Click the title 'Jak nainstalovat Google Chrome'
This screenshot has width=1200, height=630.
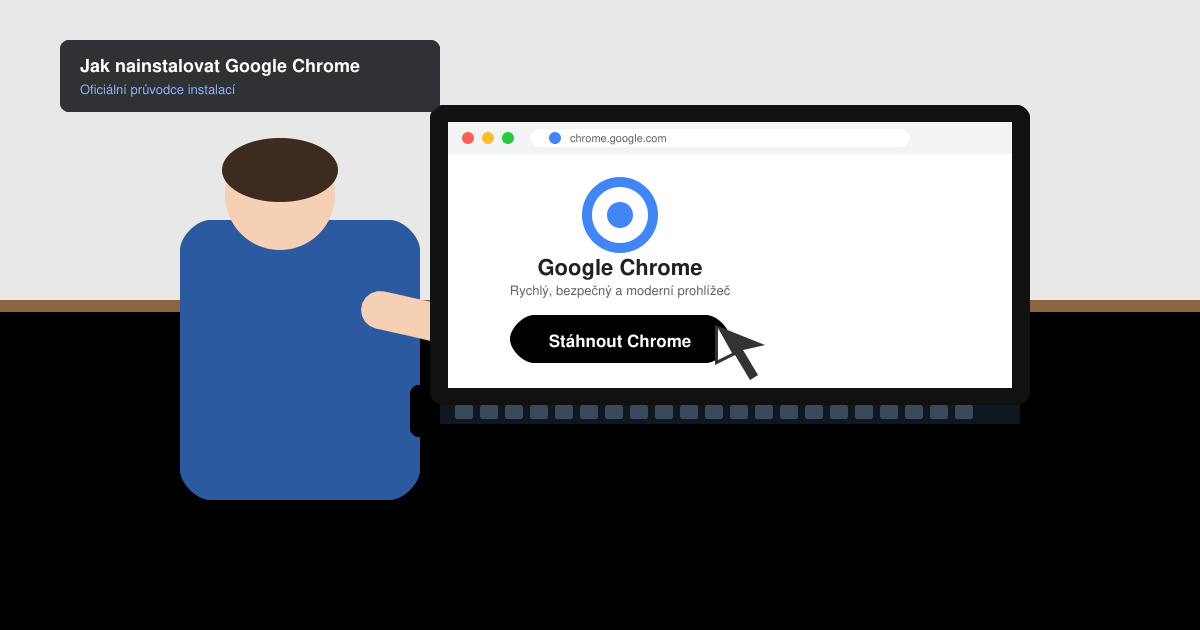[220, 66]
